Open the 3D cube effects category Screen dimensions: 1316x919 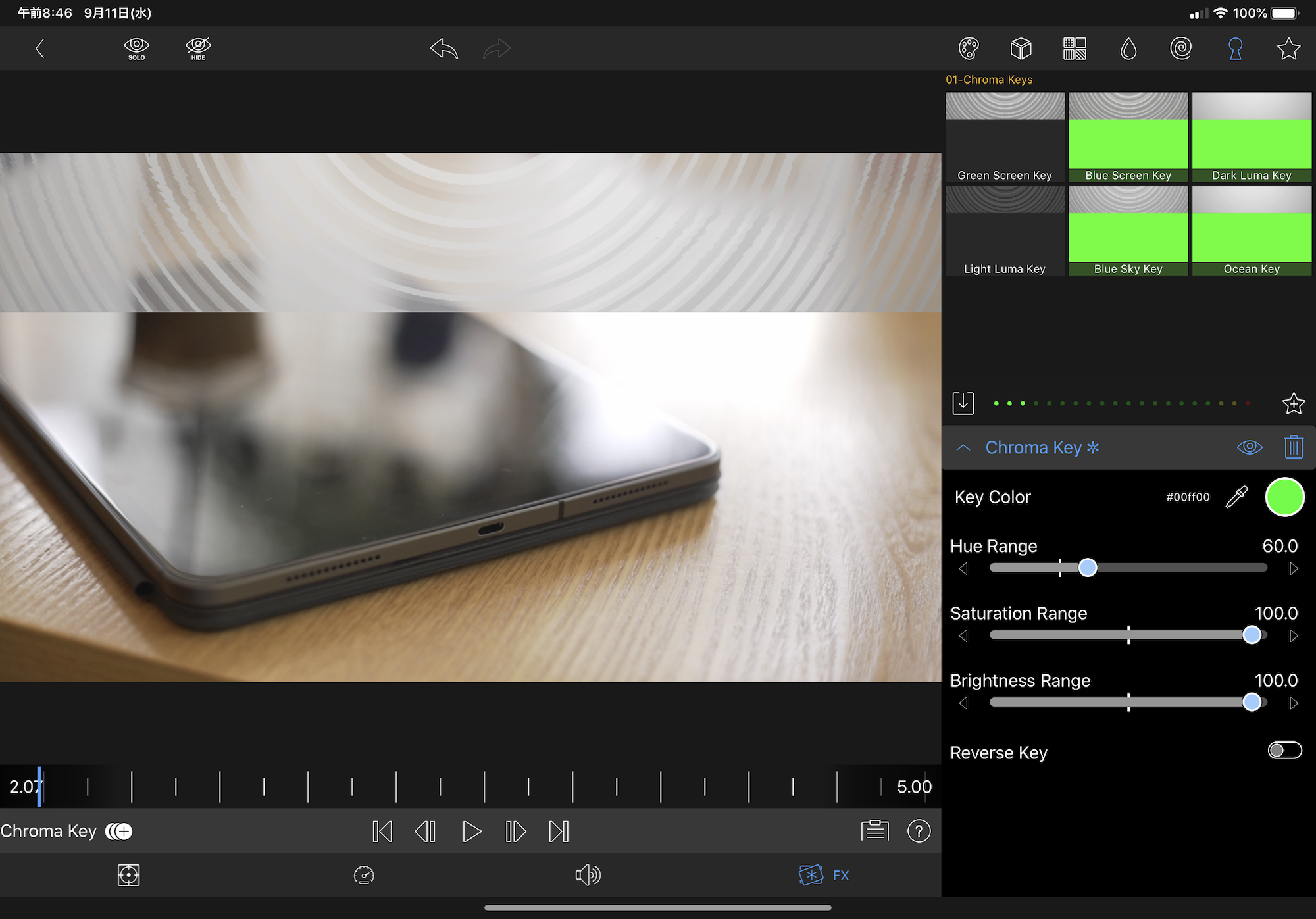coord(1021,48)
